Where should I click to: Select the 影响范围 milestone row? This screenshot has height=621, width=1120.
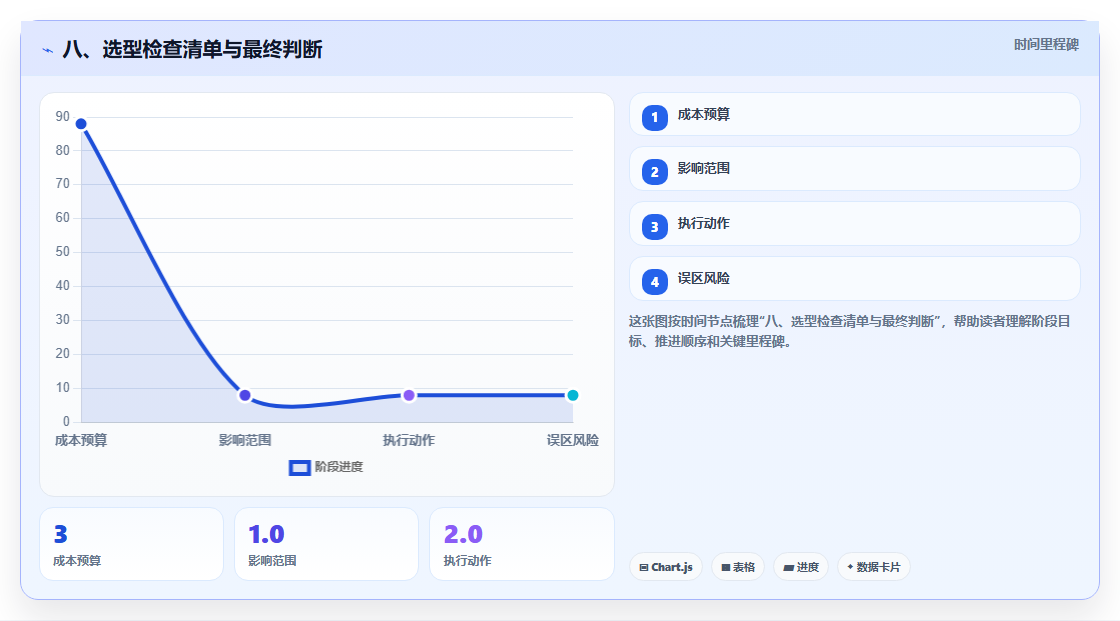[x=854, y=169]
